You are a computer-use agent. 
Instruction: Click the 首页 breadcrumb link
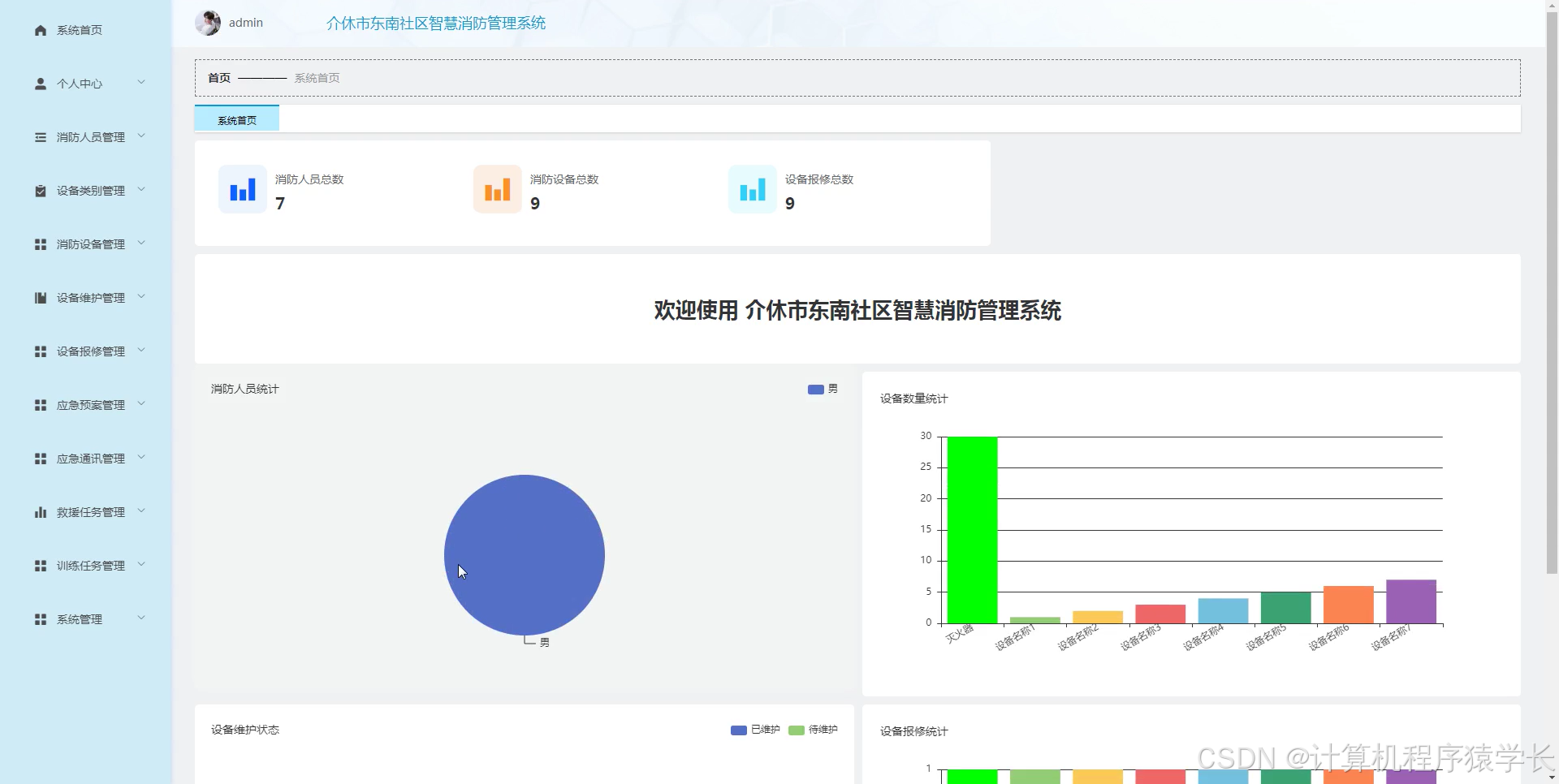(x=219, y=78)
